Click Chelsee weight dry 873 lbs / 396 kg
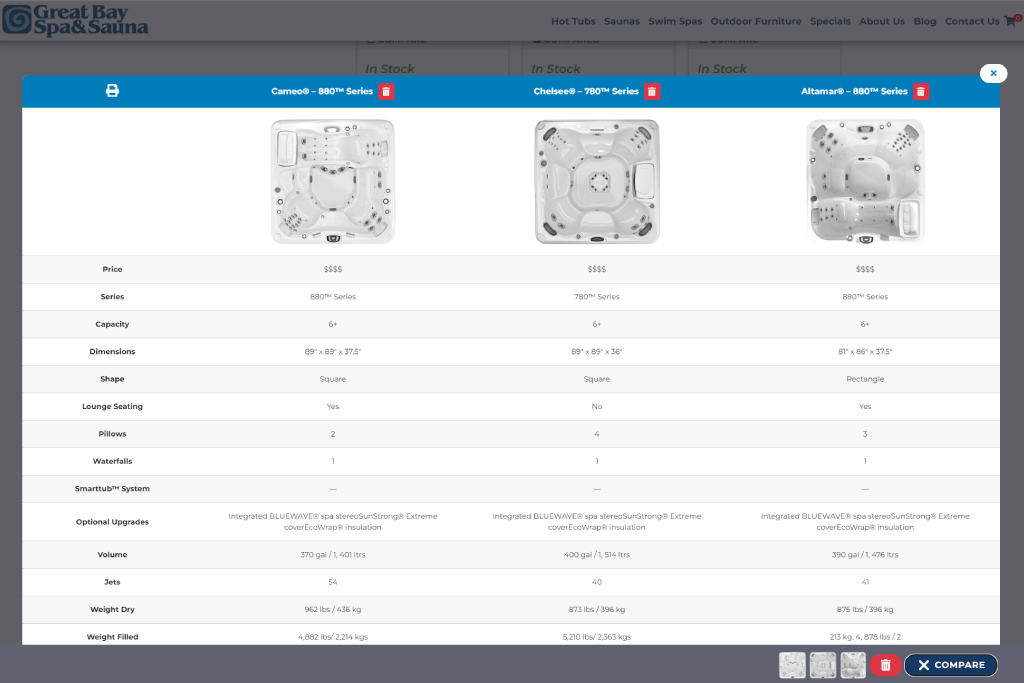 [597, 609]
